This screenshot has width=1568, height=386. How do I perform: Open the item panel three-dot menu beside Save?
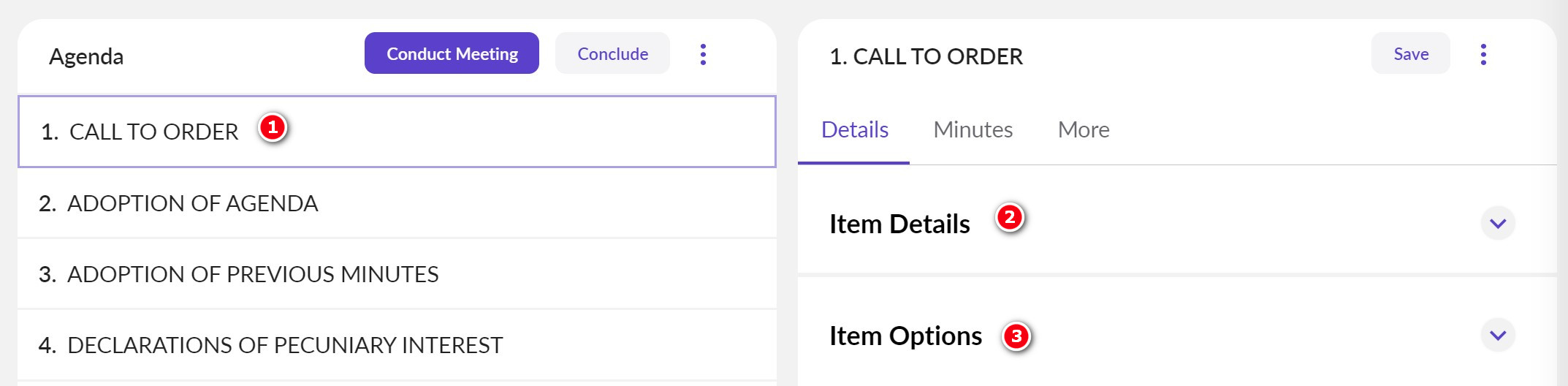click(x=1483, y=54)
